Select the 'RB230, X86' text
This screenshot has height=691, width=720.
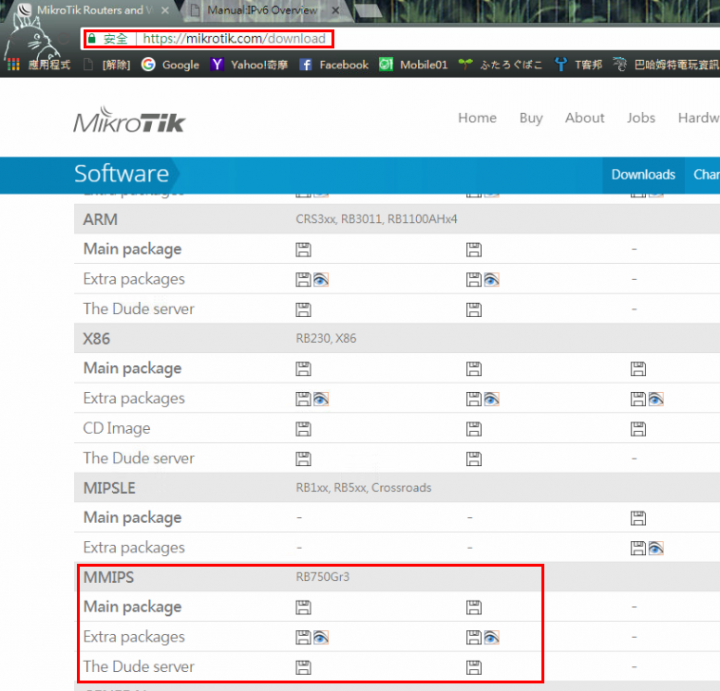[x=326, y=338]
